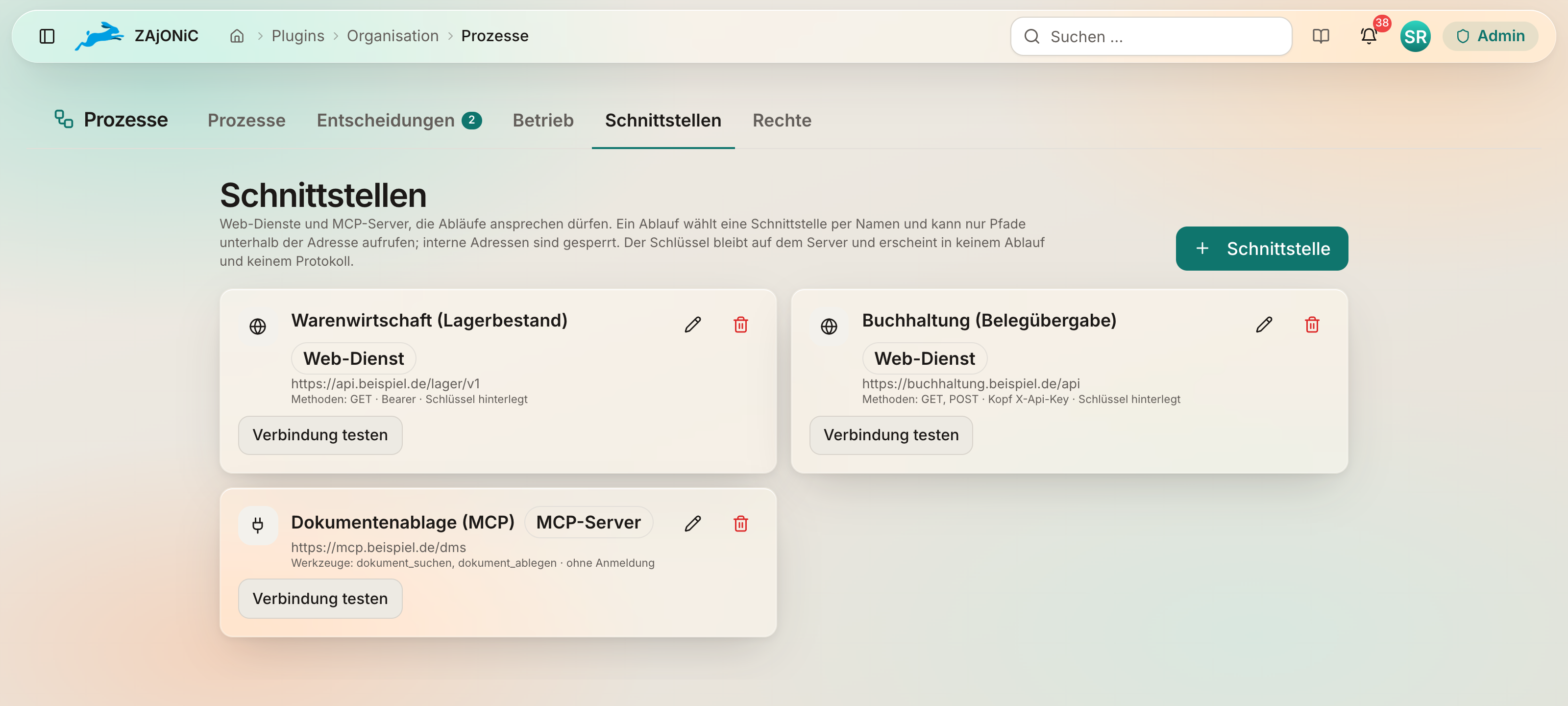Viewport: 1568px width, 706px height.
Task: Switch to the Prozesse tab
Action: click(246, 120)
